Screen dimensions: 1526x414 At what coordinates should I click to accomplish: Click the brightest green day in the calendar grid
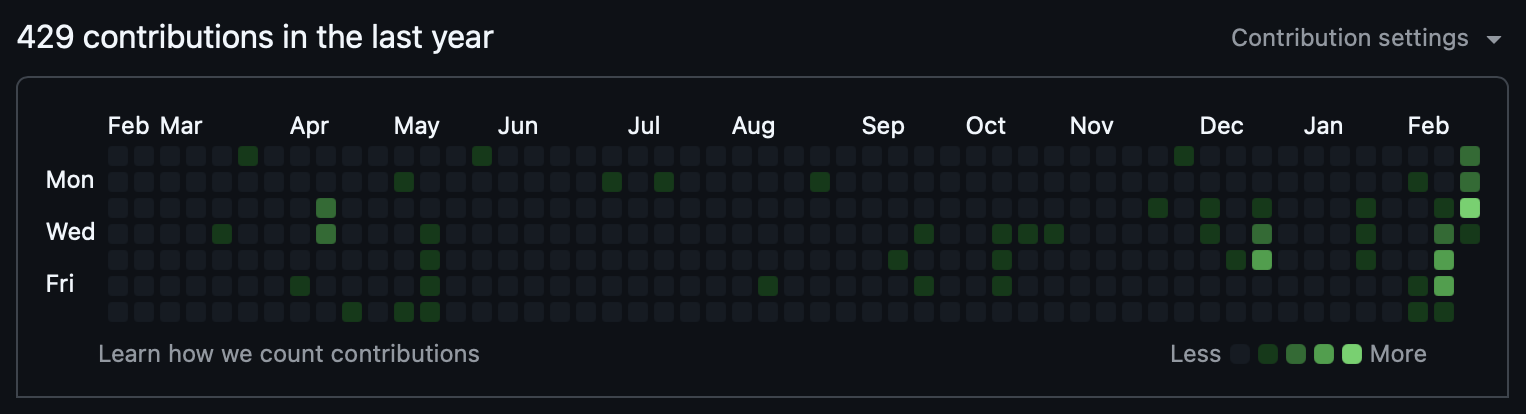(1469, 208)
